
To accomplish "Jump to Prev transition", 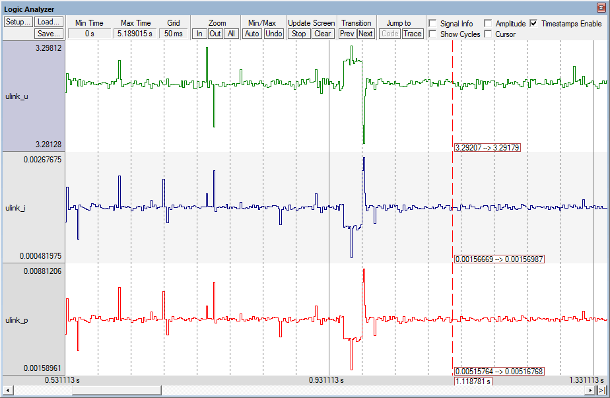I will tap(347, 34).
